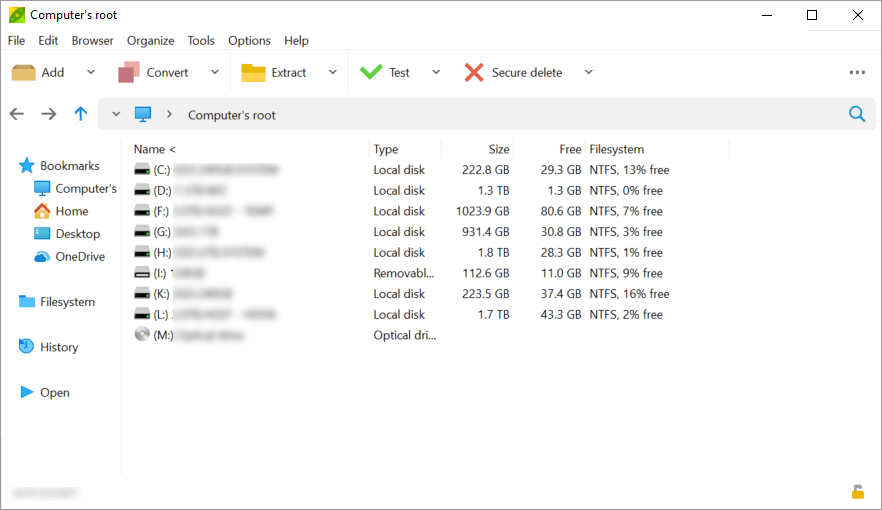Viewport: 882px width, 510px height.
Task: Open the three-dot toolbar overflow menu
Action: click(857, 73)
